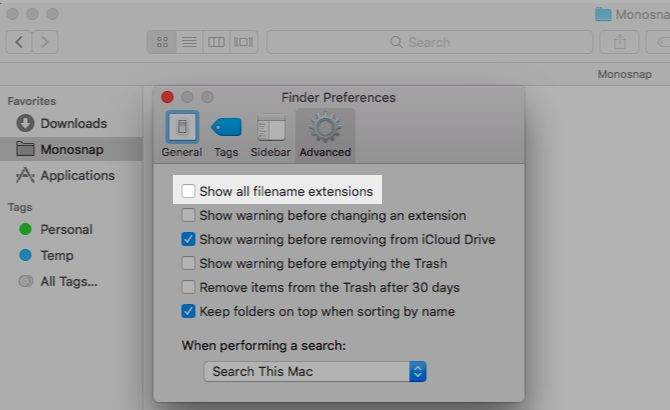This screenshot has height=410, width=670.
Task: Go forward with the right arrow button
Action: click(x=46, y=42)
